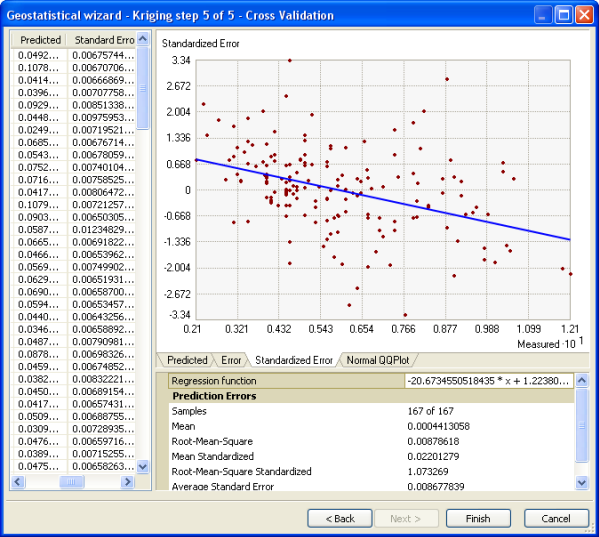Select table cell 0.00806472...
Viewport: 599px width, 537px height.
[x=102, y=192]
